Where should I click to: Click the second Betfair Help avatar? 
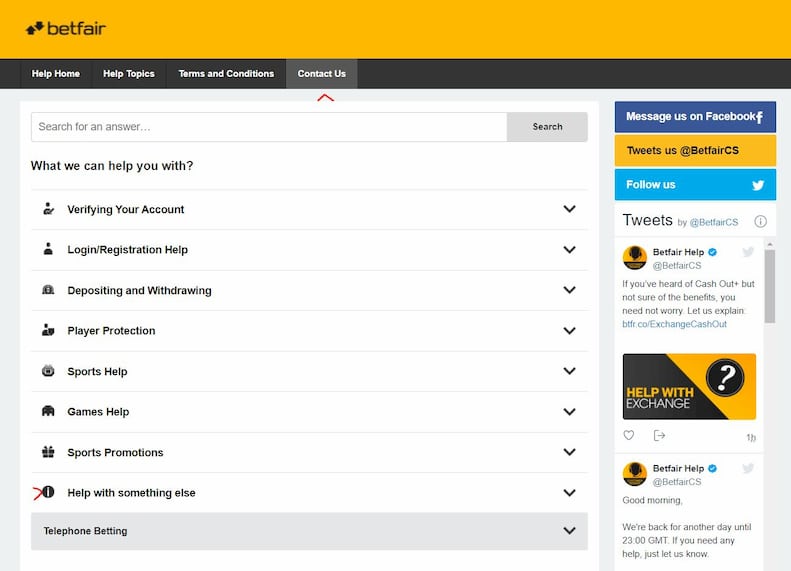635,474
